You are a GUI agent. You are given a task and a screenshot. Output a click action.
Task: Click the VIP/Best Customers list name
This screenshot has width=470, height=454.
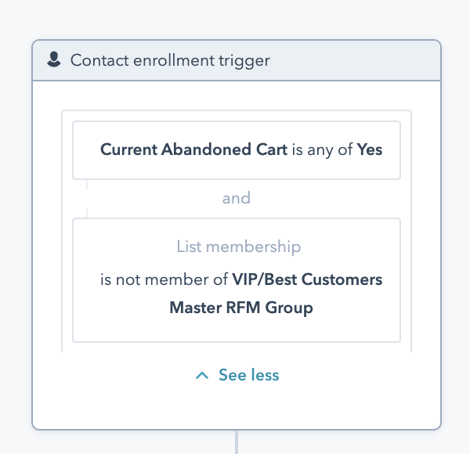click(x=307, y=279)
